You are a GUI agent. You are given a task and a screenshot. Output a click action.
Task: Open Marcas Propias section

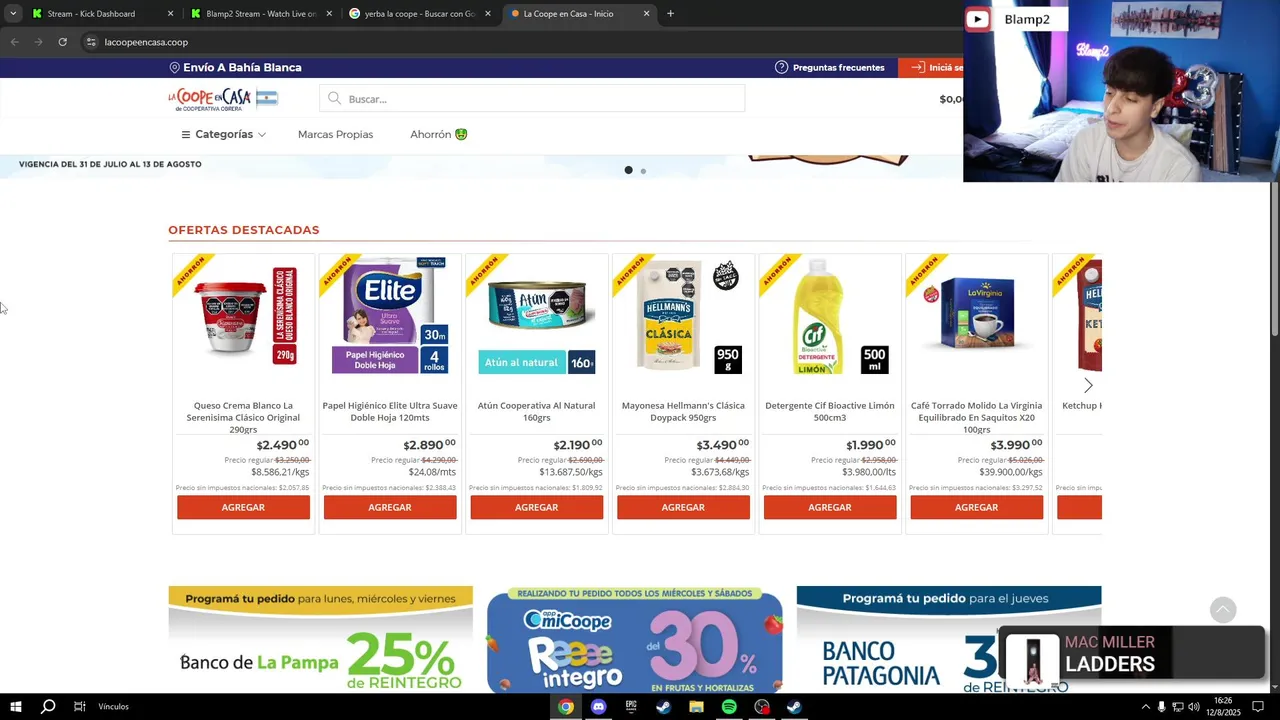click(335, 134)
